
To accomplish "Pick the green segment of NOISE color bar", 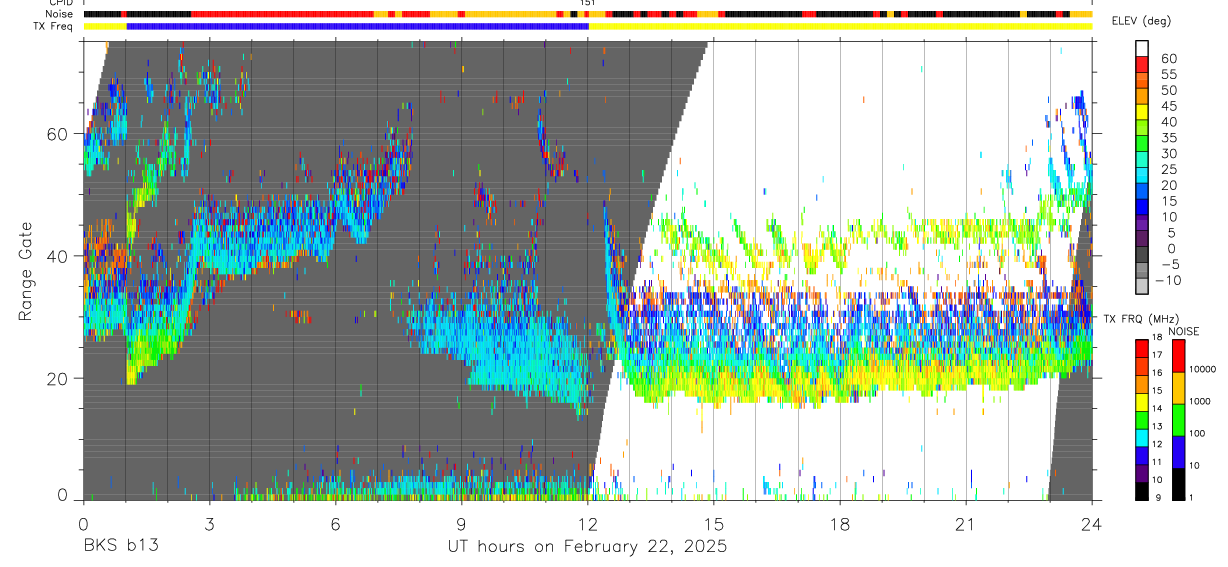I will coord(1179,419).
